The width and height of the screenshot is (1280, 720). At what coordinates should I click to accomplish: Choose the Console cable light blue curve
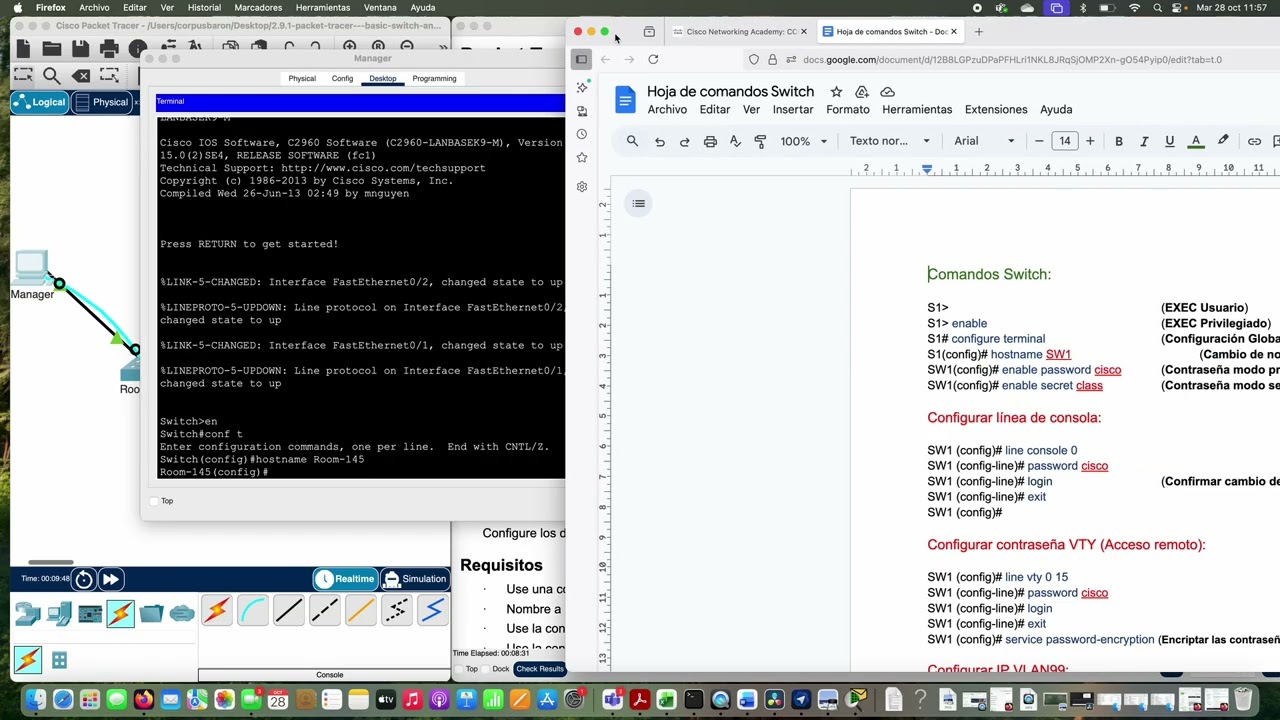[253, 610]
